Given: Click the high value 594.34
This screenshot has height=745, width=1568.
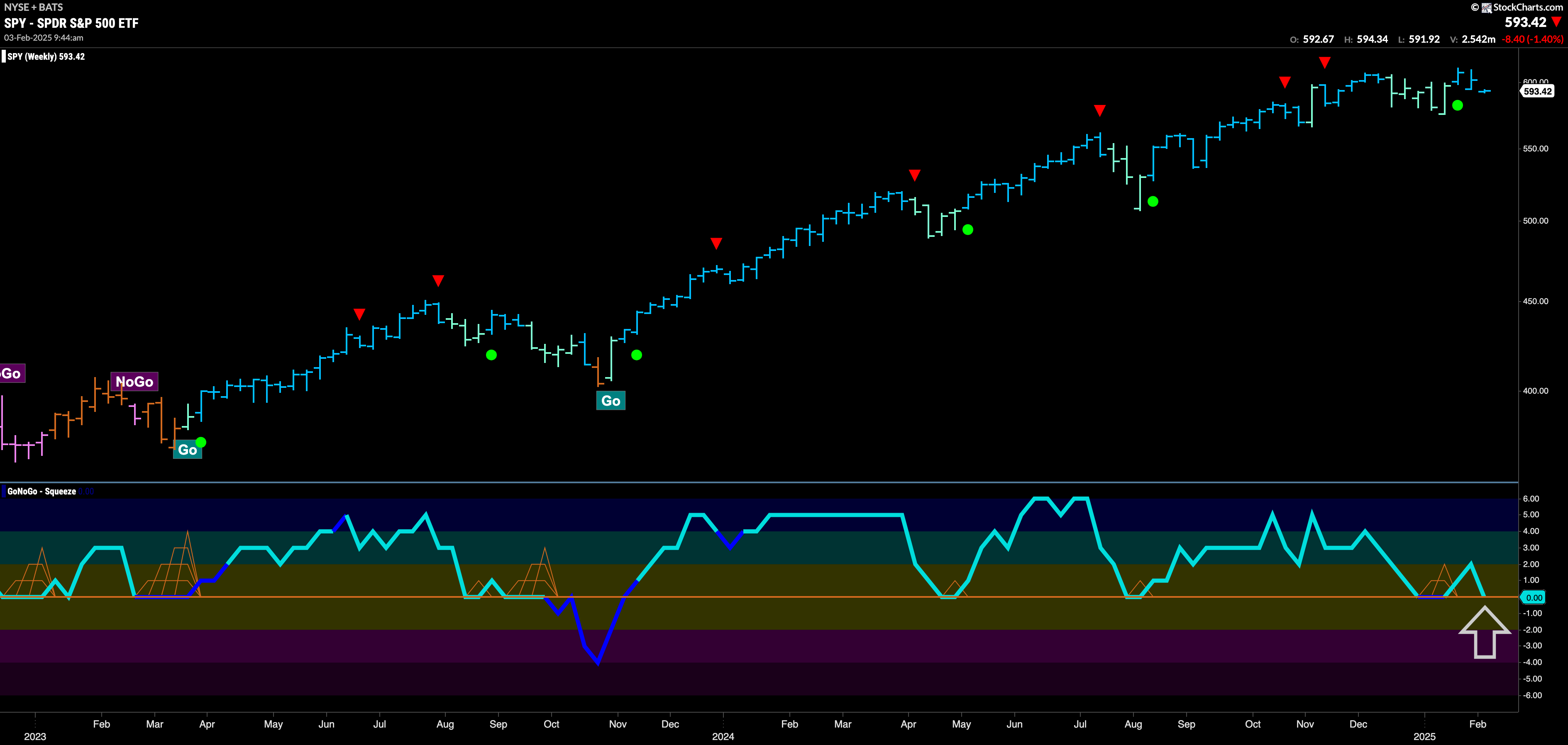Looking at the screenshot, I should [1373, 39].
